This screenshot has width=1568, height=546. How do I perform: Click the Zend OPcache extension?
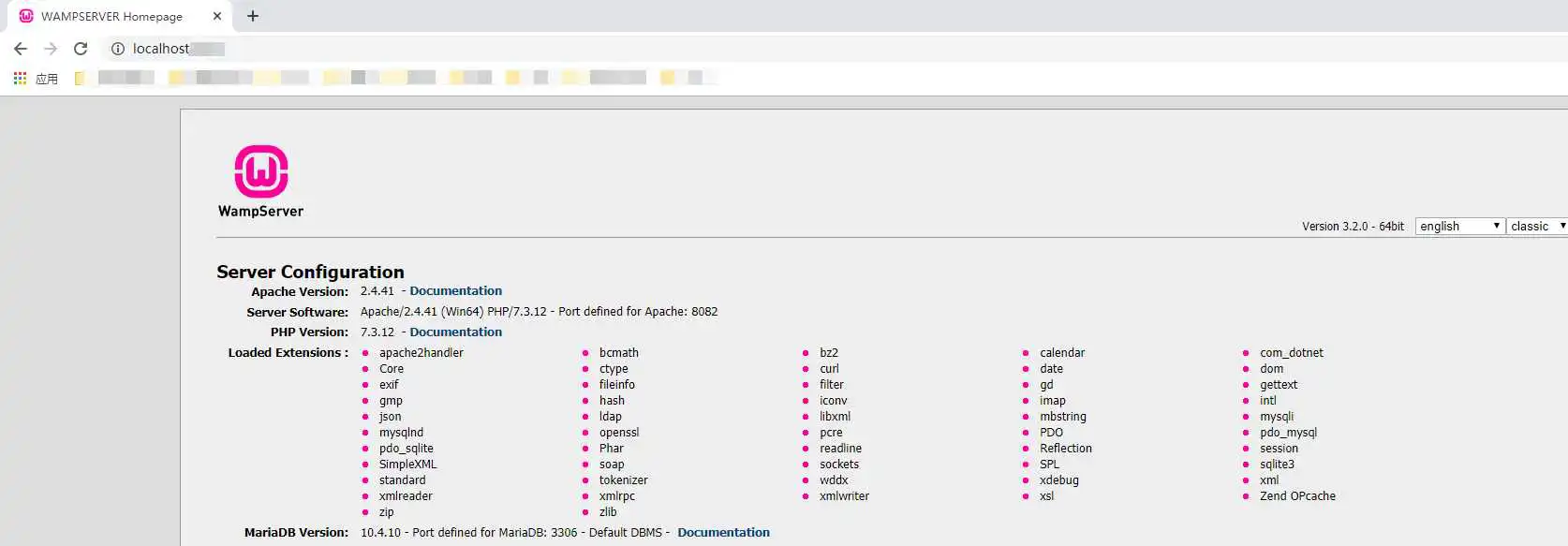coord(1297,496)
